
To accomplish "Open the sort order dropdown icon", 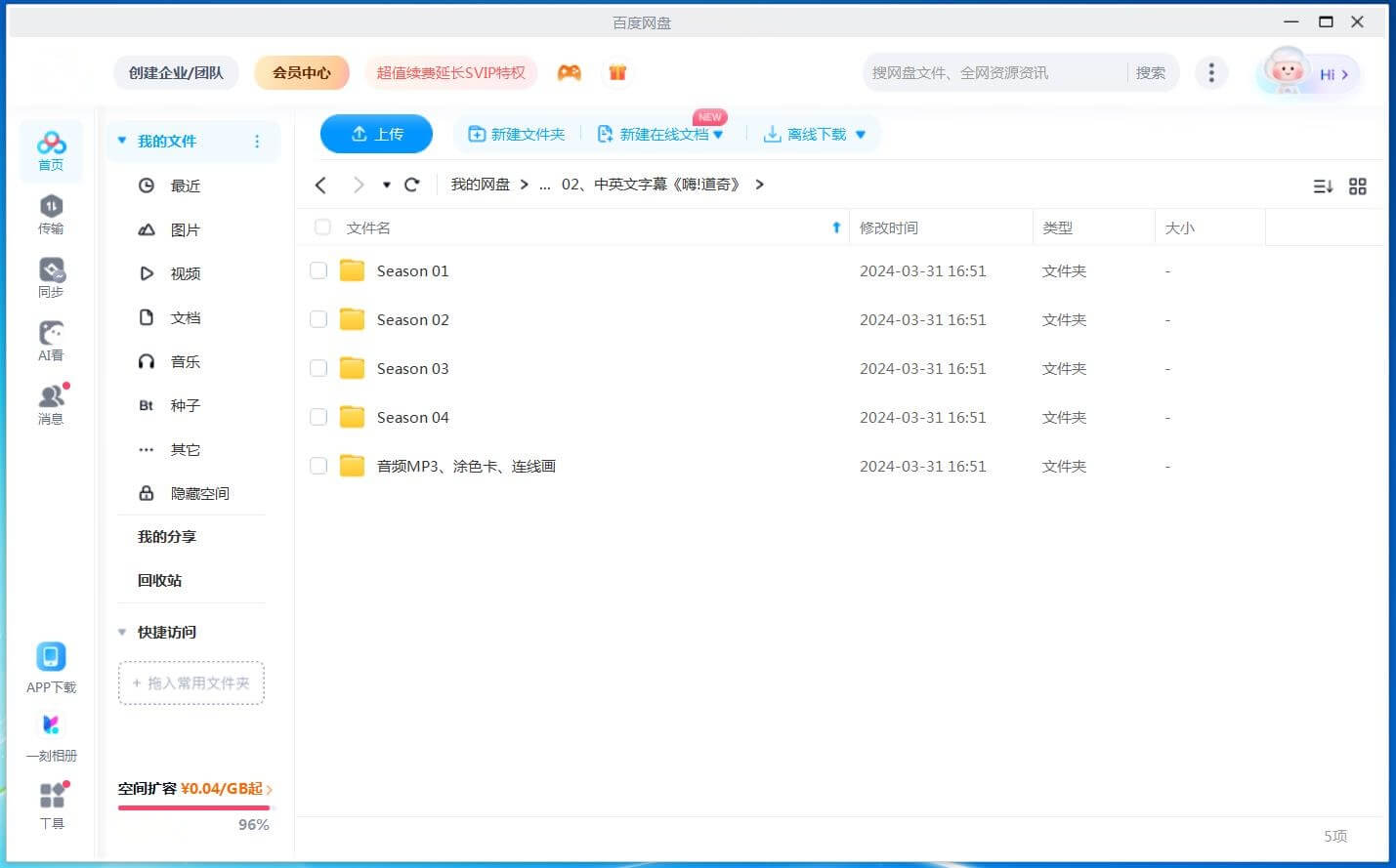I will (1323, 186).
